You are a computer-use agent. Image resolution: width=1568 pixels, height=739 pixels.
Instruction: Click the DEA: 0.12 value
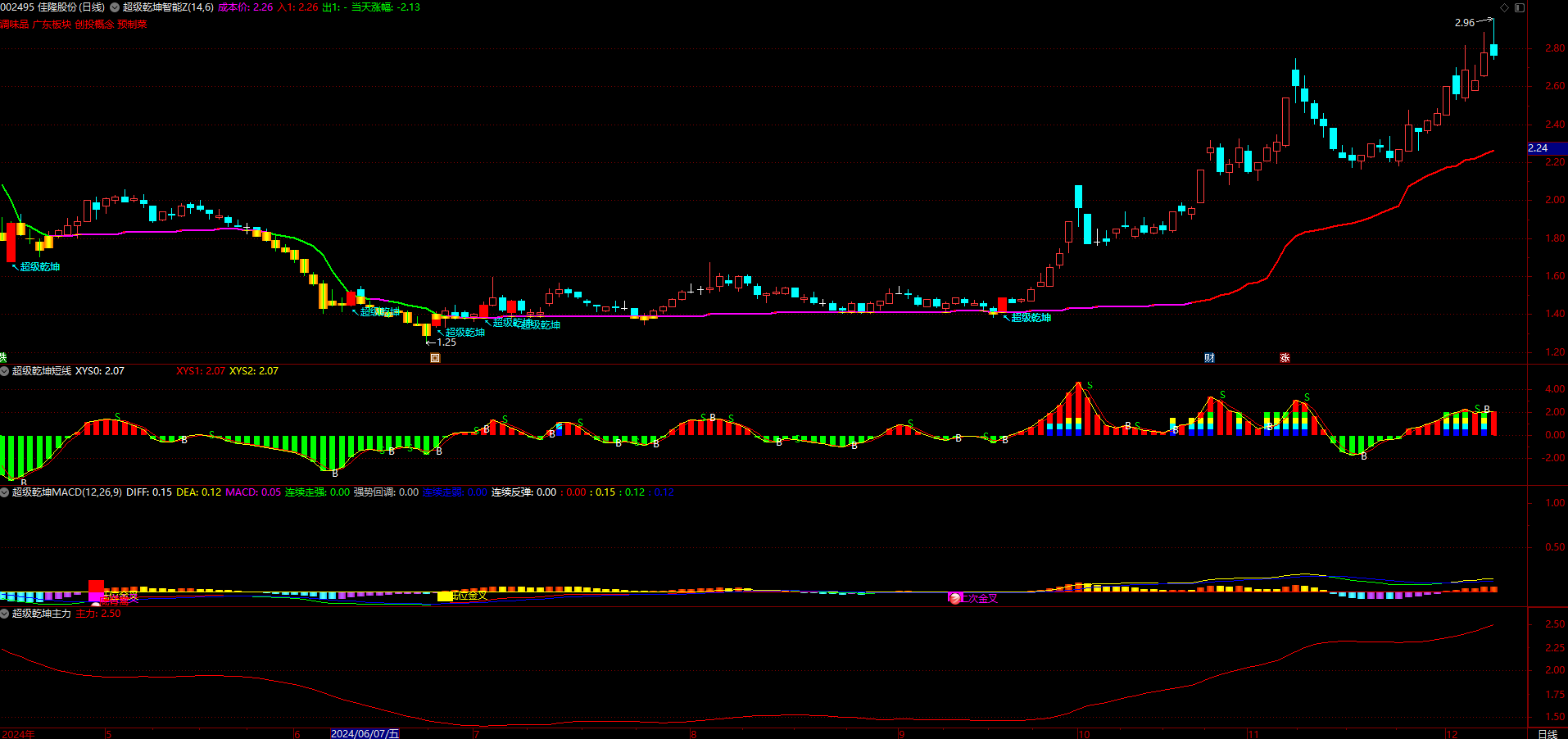199,492
